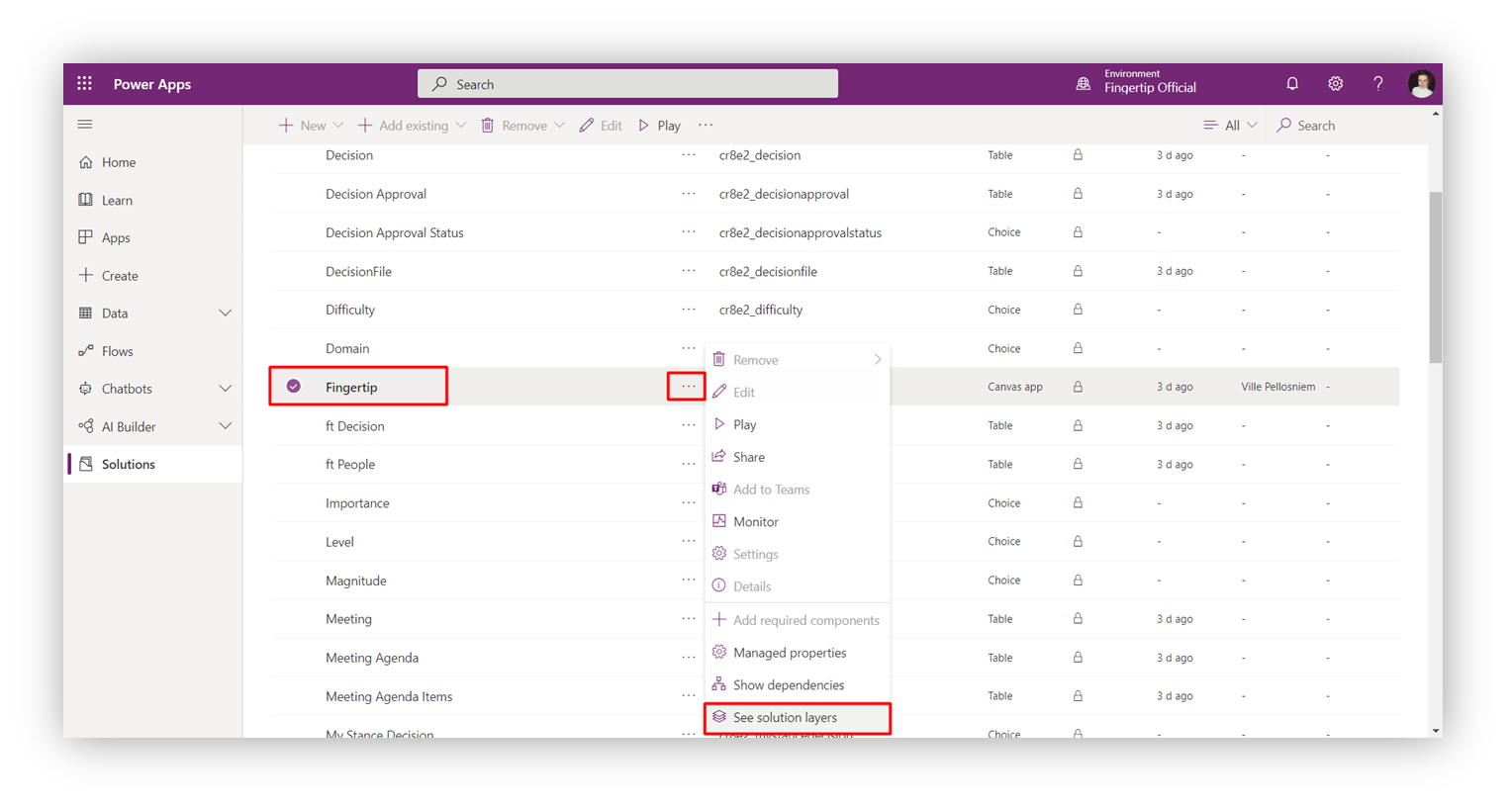Expand the Chatbots section chevron

click(226, 389)
